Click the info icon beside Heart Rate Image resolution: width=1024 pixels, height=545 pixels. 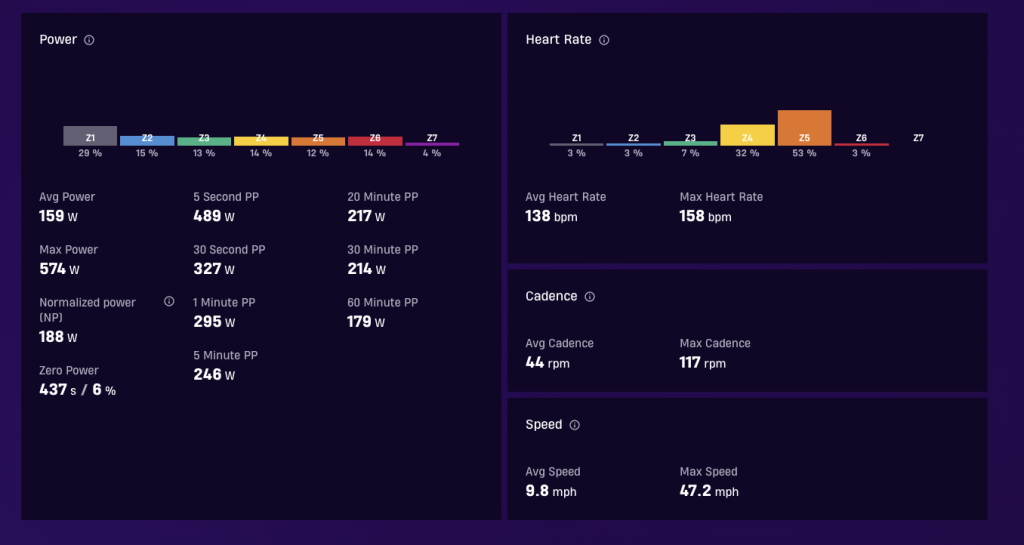pos(604,40)
